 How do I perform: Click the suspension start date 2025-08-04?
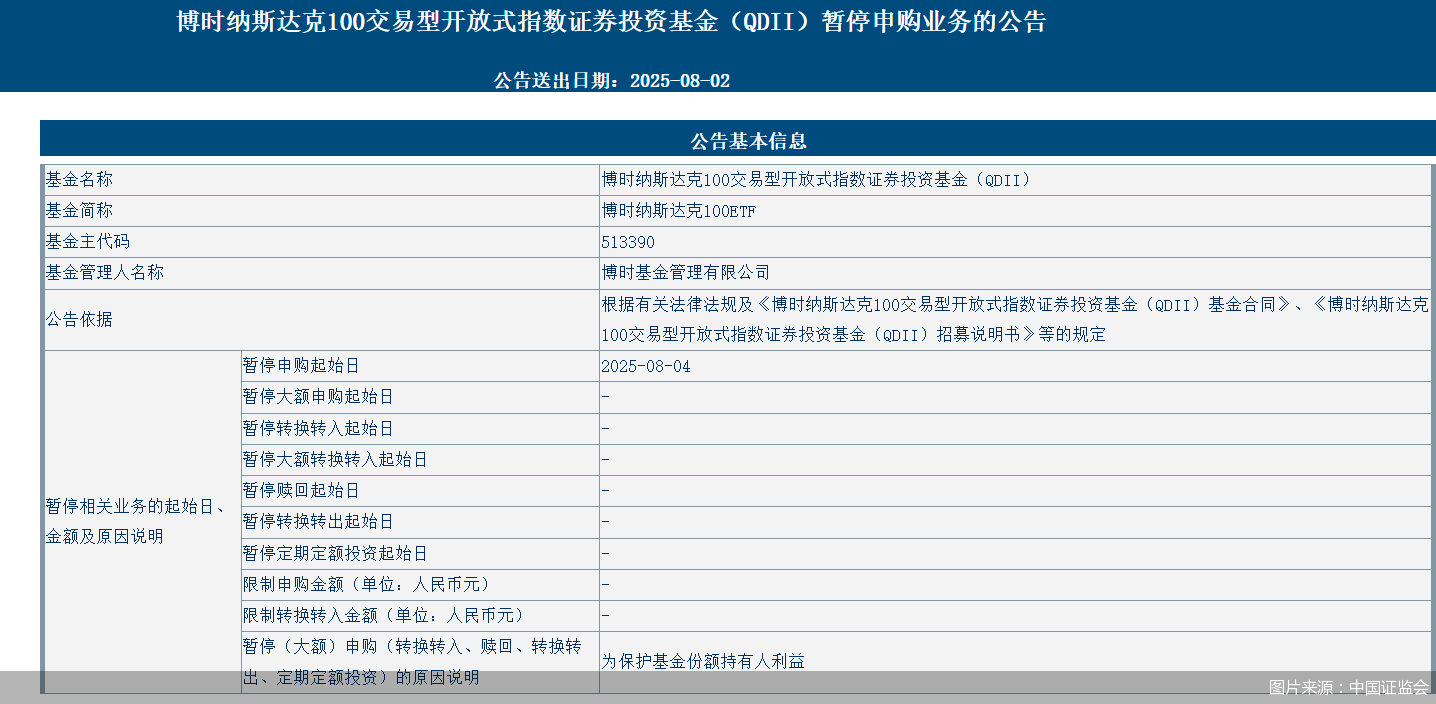click(646, 366)
